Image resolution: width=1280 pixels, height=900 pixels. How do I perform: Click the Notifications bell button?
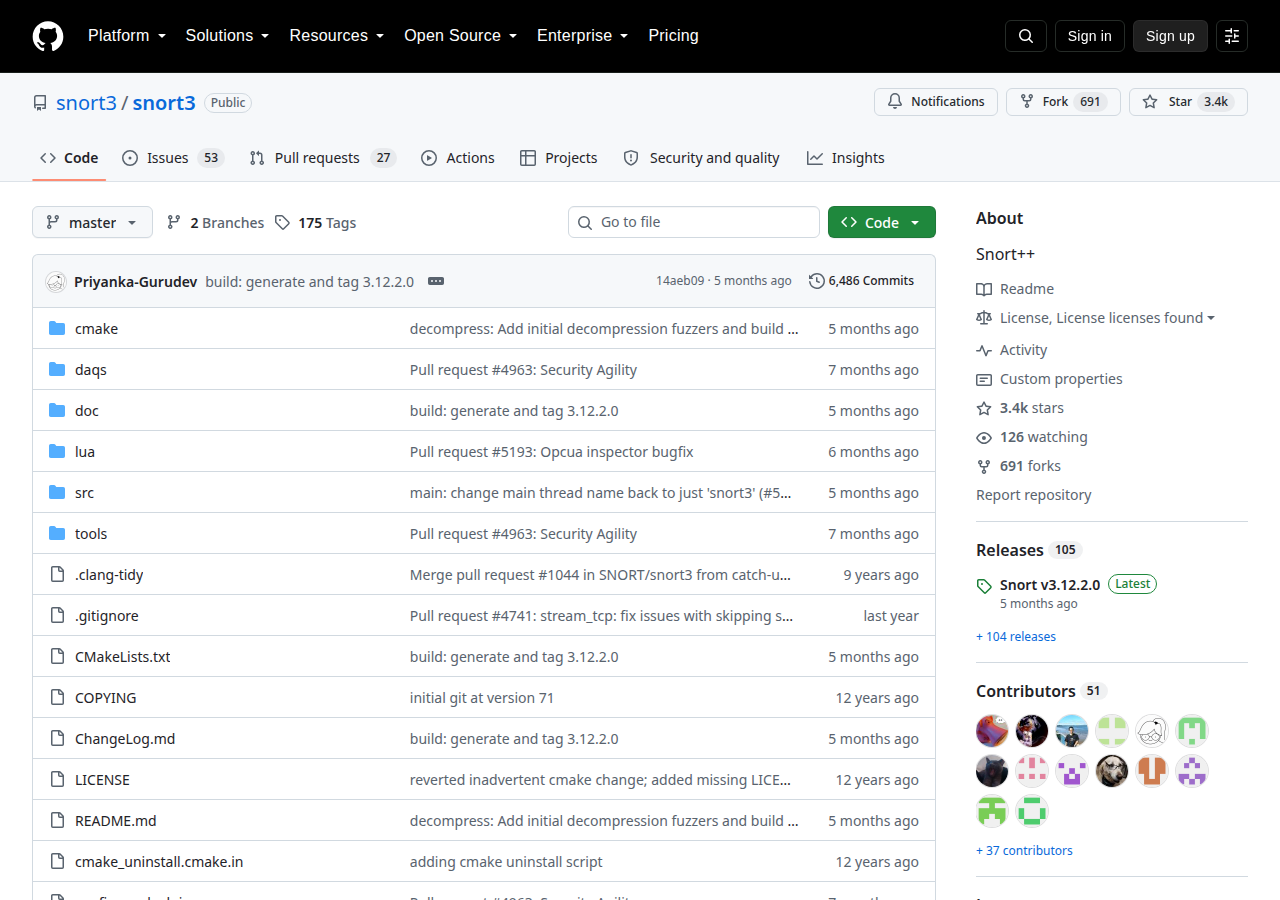pos(936,102)
